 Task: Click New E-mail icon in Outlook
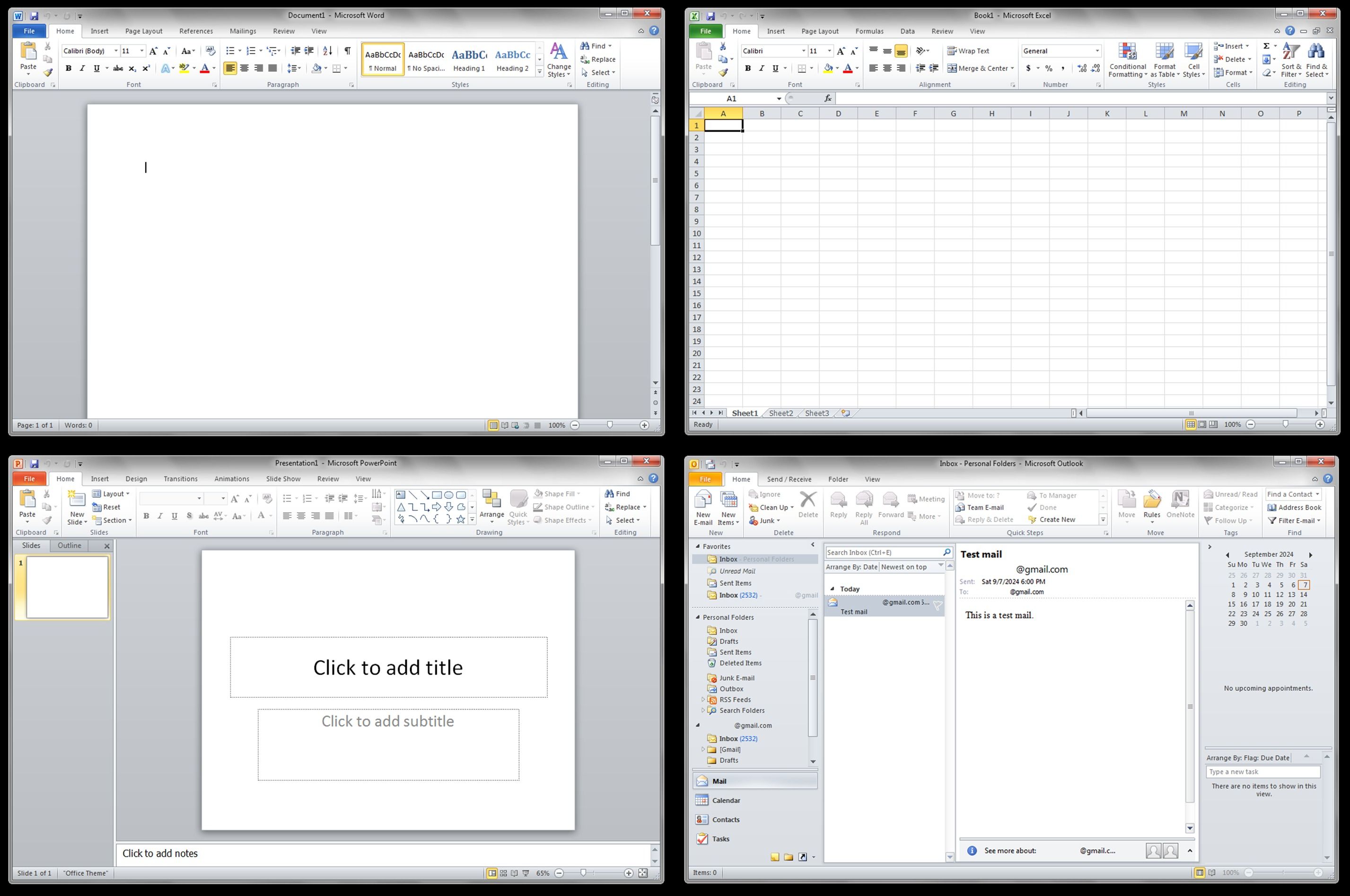703,508
